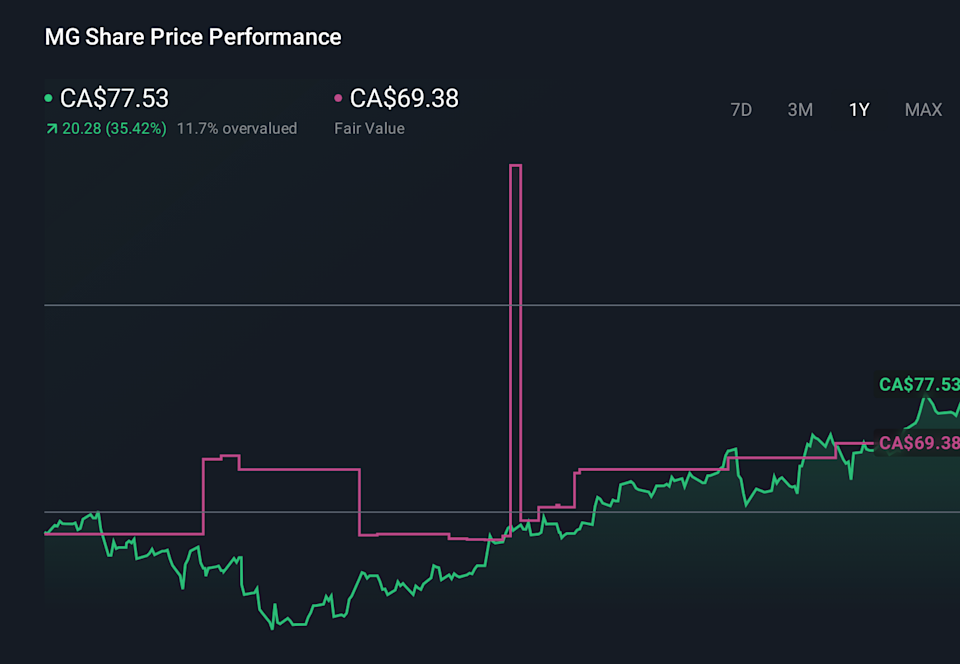Click the pink CA$69.38 chart end label
Image resolution: width=960 pixels, height=664 pixels.
pos(918,443)
